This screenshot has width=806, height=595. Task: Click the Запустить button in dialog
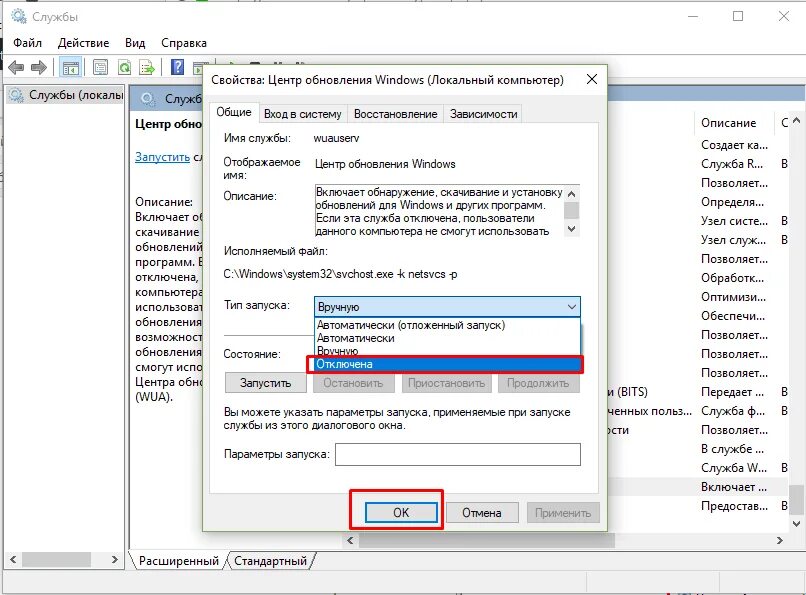265,383
